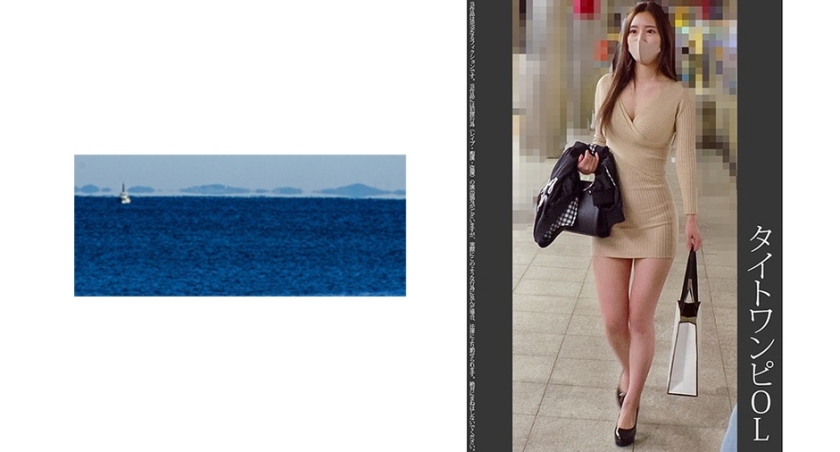Click the small vertical disclaimer text strip

tap(473, 225)
